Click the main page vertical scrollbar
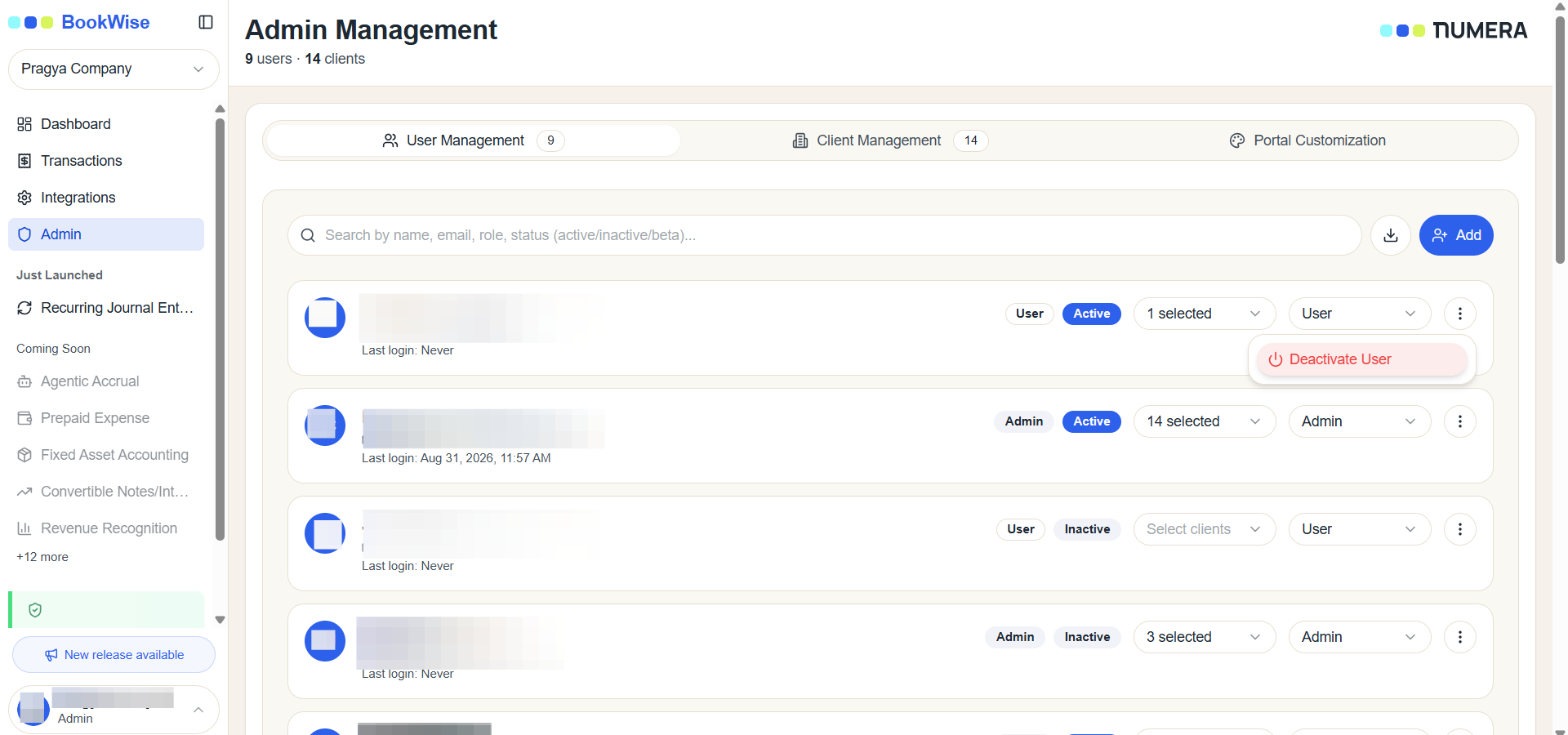Viewport: 1568px width, 735px height. [x=1560, y=139]
